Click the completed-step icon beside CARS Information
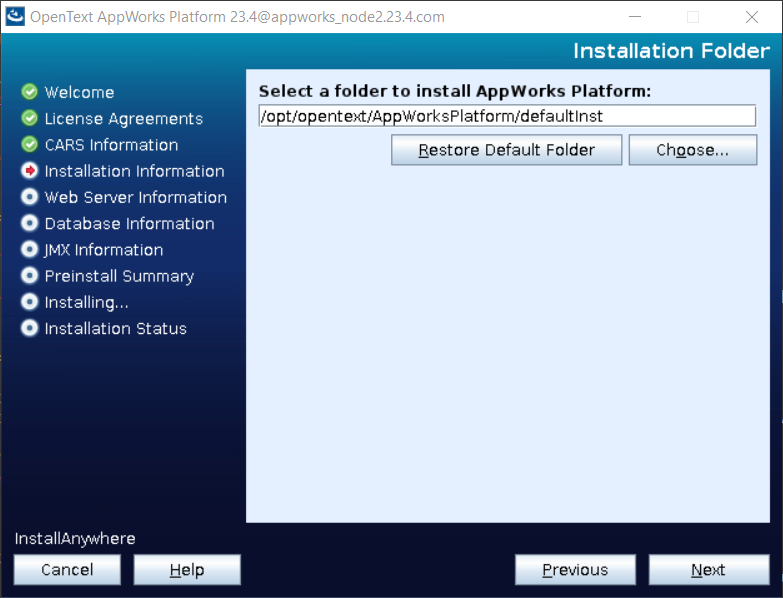Image resolution: width=783 pixels, height=598 pixels. pyautogui.click(x=29, y=145)
